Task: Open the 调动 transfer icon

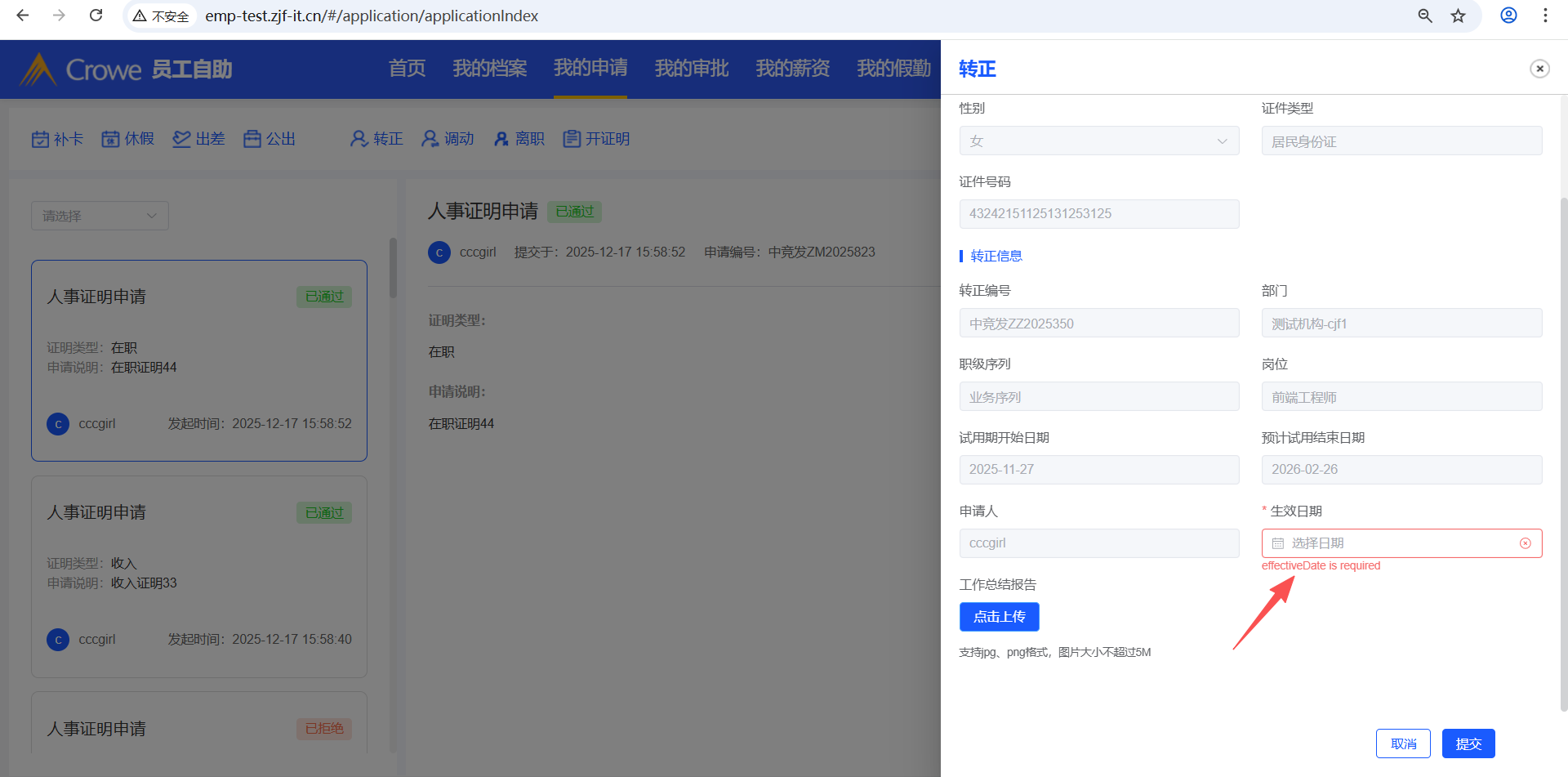Action: point(430,140)
